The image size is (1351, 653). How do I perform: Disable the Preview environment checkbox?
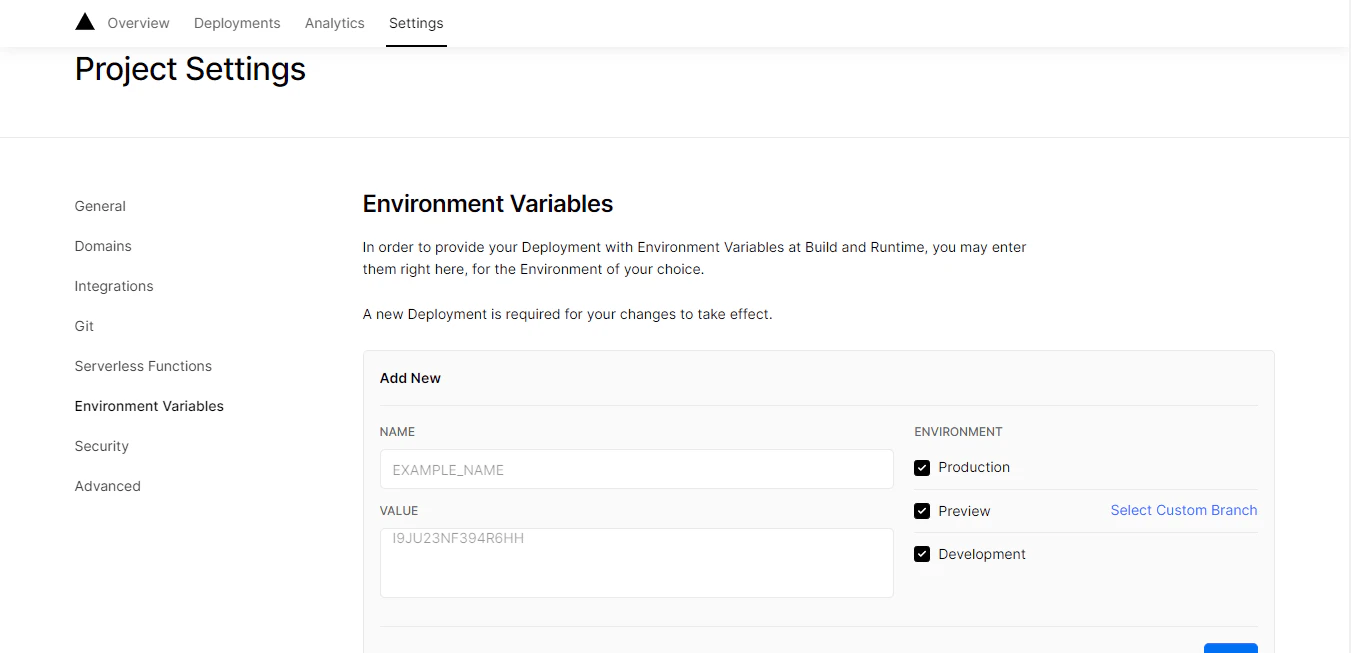(921, 510)
